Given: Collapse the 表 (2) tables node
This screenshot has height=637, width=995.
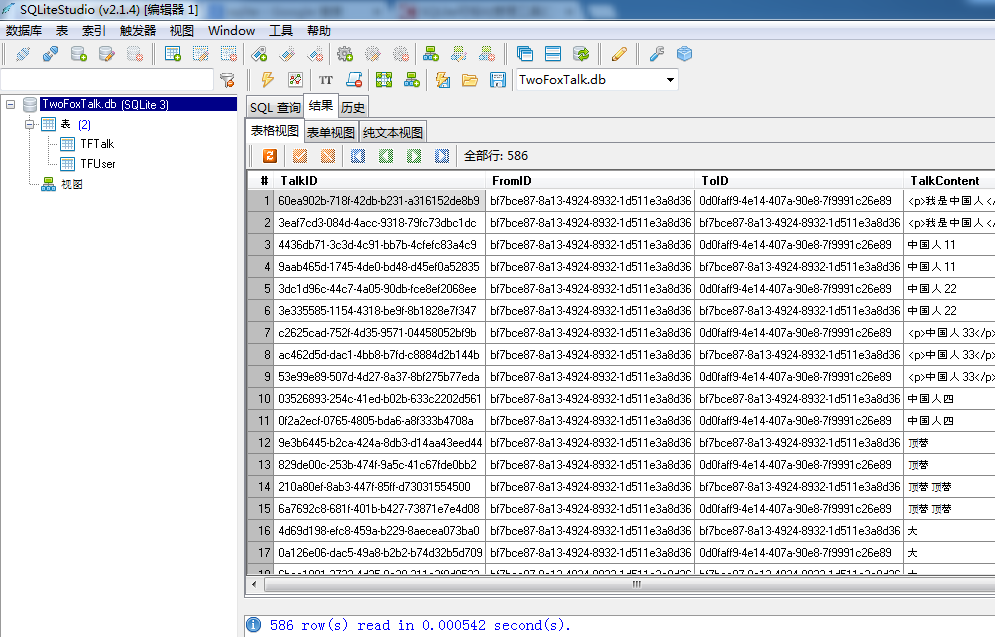Looking at the screenshot, I should pos(29,124).
